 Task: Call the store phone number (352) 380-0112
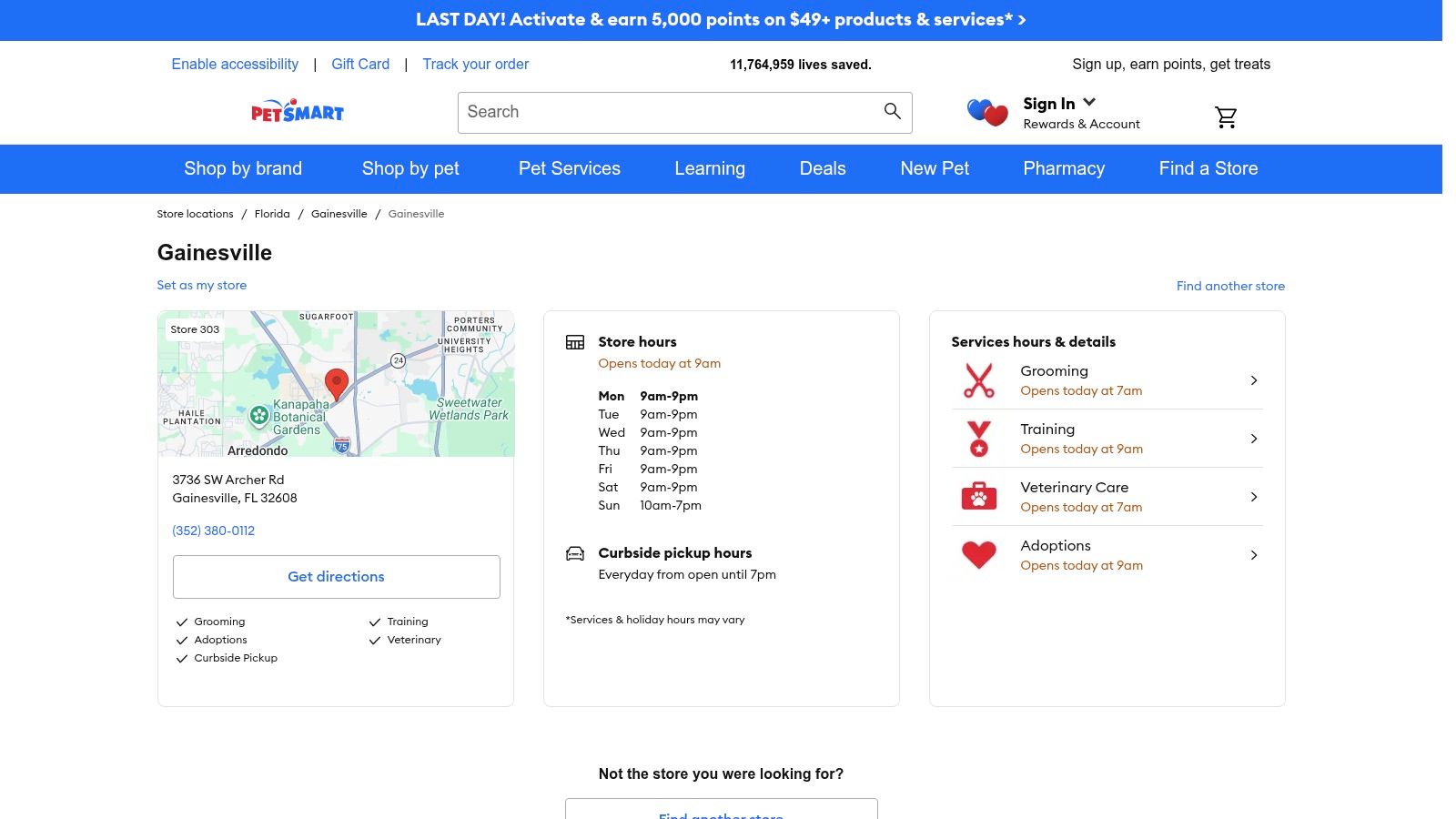(214, 531)
